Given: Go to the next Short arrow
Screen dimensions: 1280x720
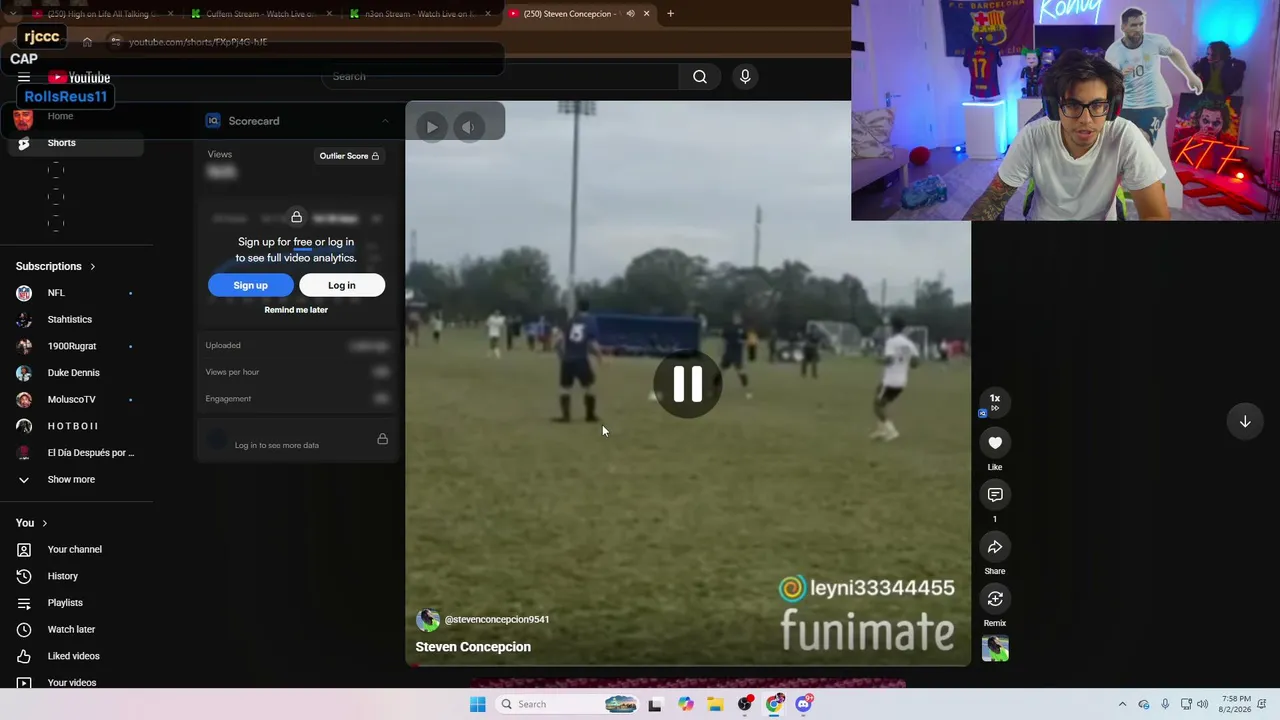Looking at the screenshot, I should click(1245, 422).
